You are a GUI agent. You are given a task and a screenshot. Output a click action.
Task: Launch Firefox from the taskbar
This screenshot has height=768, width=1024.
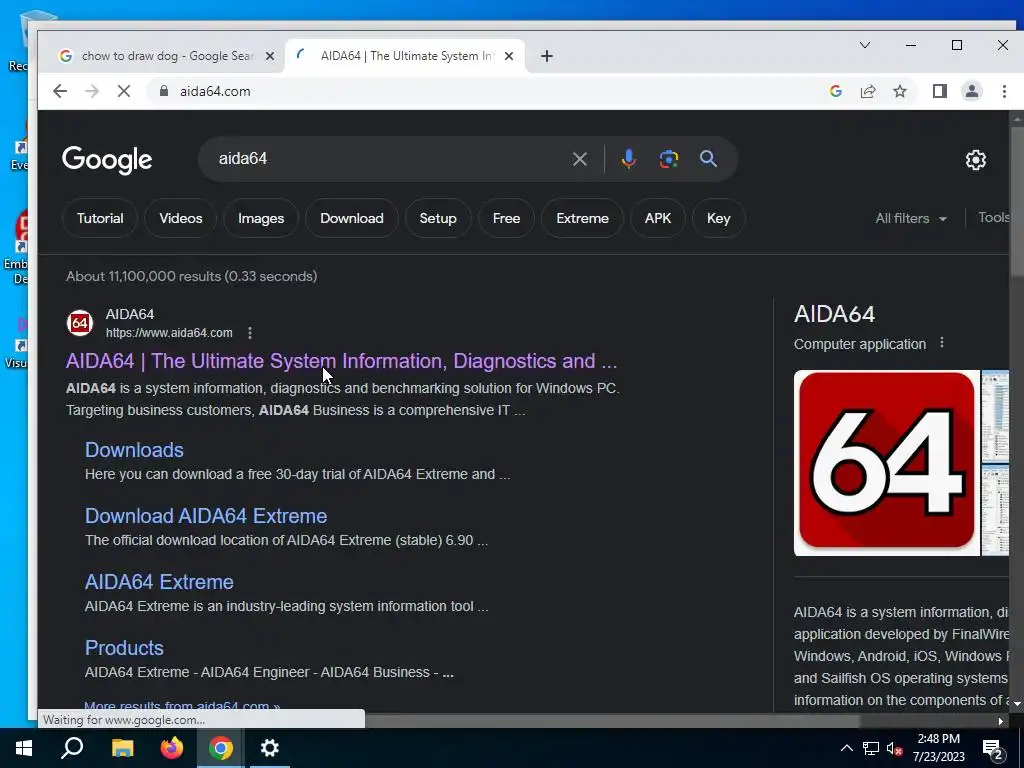coord(172,748)
